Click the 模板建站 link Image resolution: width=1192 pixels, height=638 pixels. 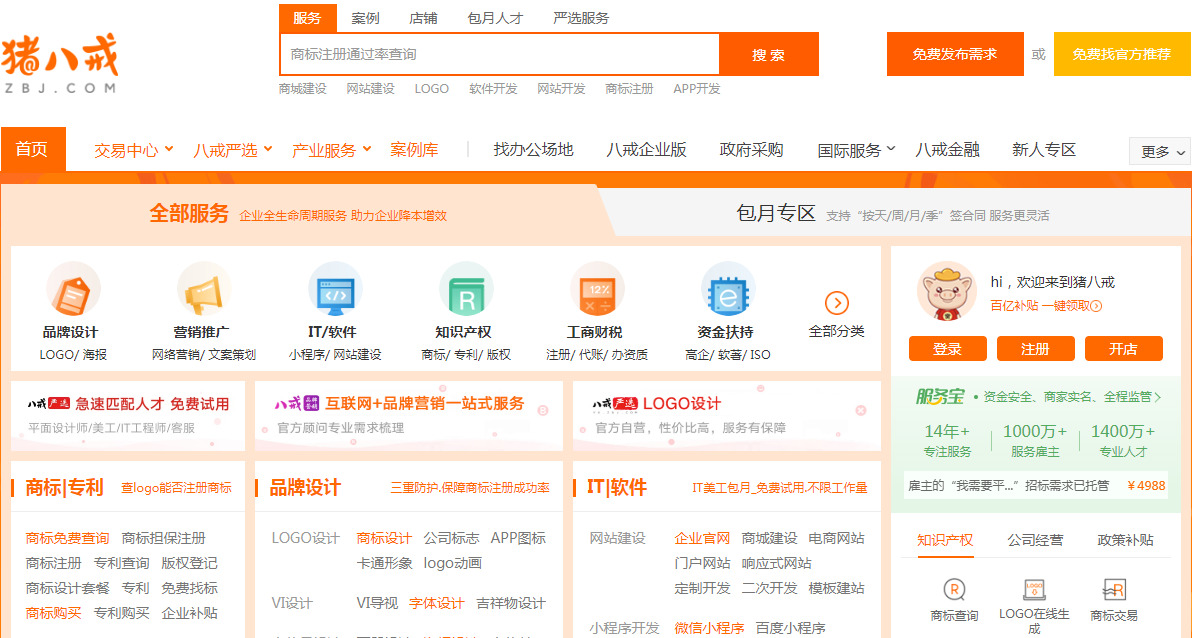[836, 588]
